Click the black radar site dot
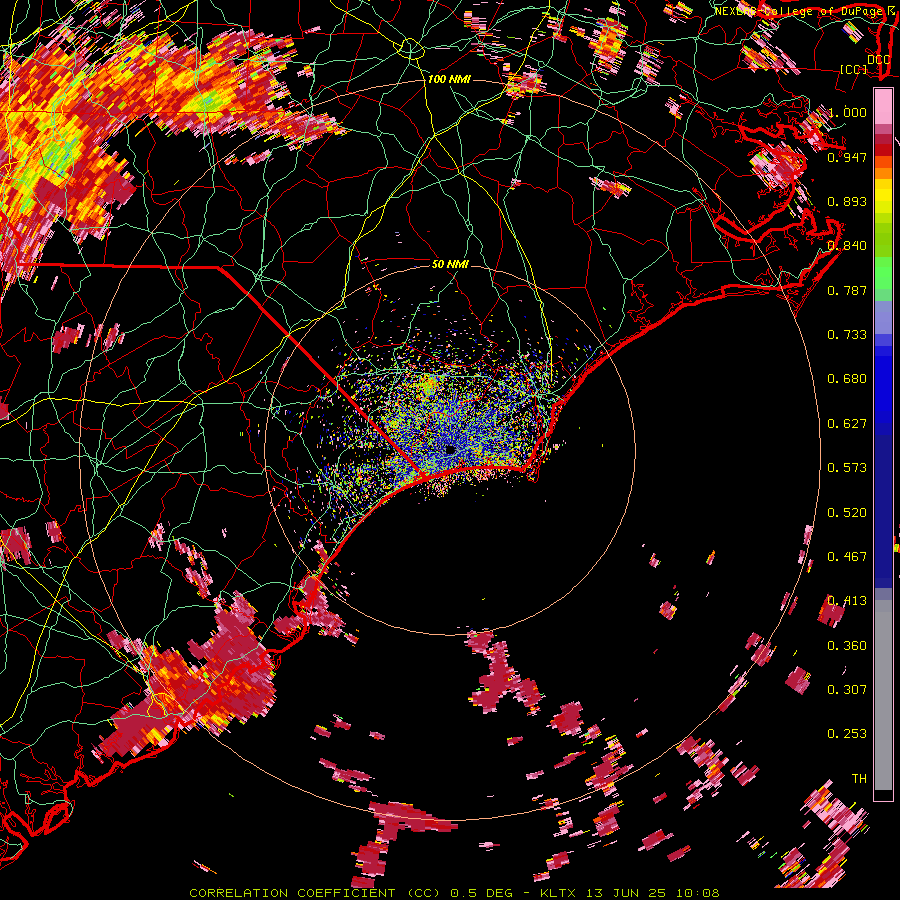The width and height of the screenshot is (900, 900). 450,450
